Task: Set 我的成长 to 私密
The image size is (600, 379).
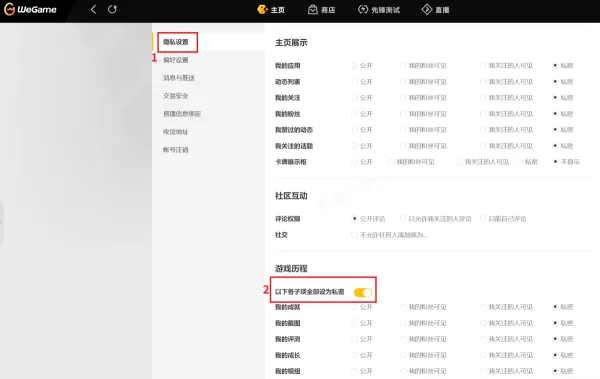Action: click(x=555, y=355)
